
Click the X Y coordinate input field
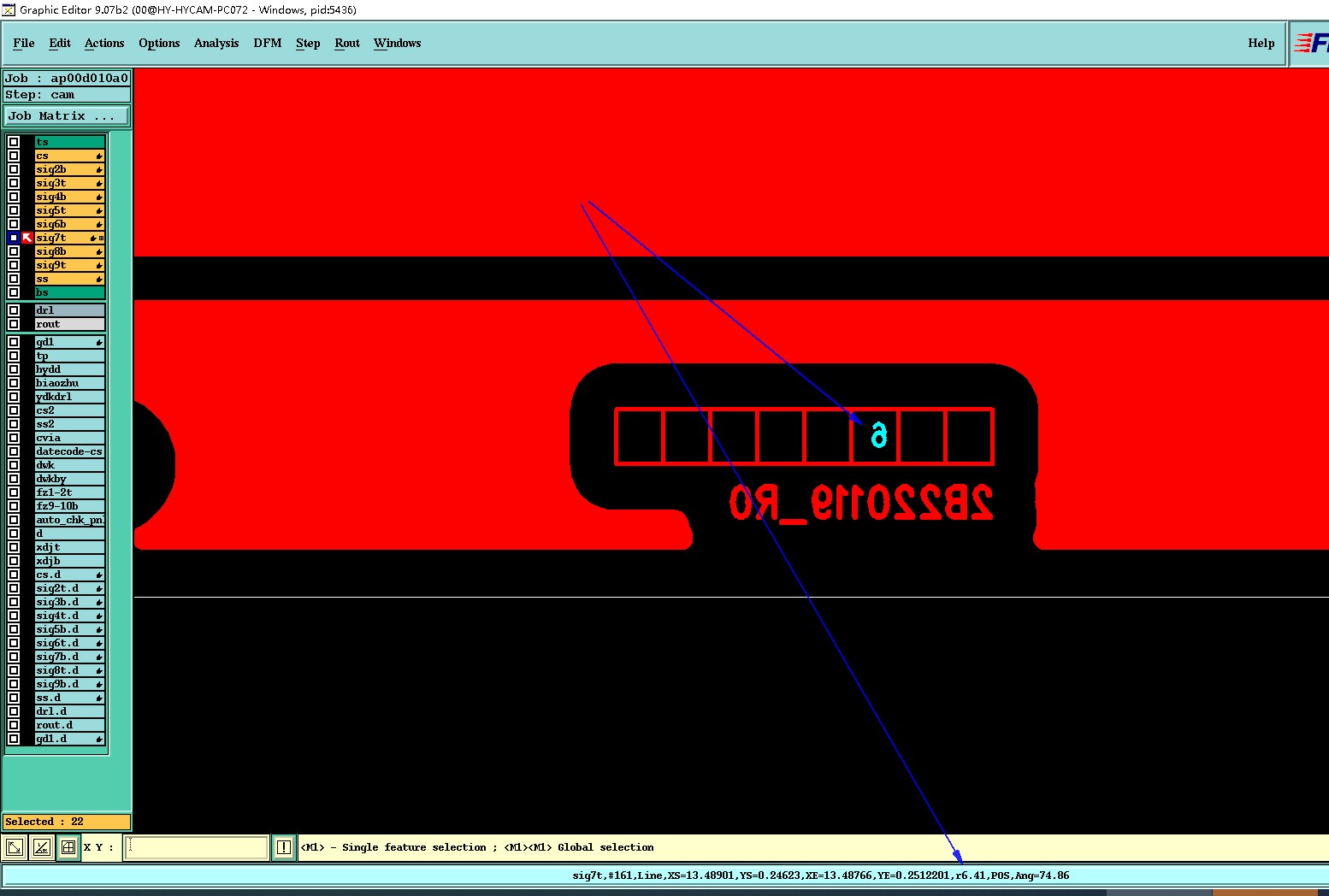click(x=197, y=847)
